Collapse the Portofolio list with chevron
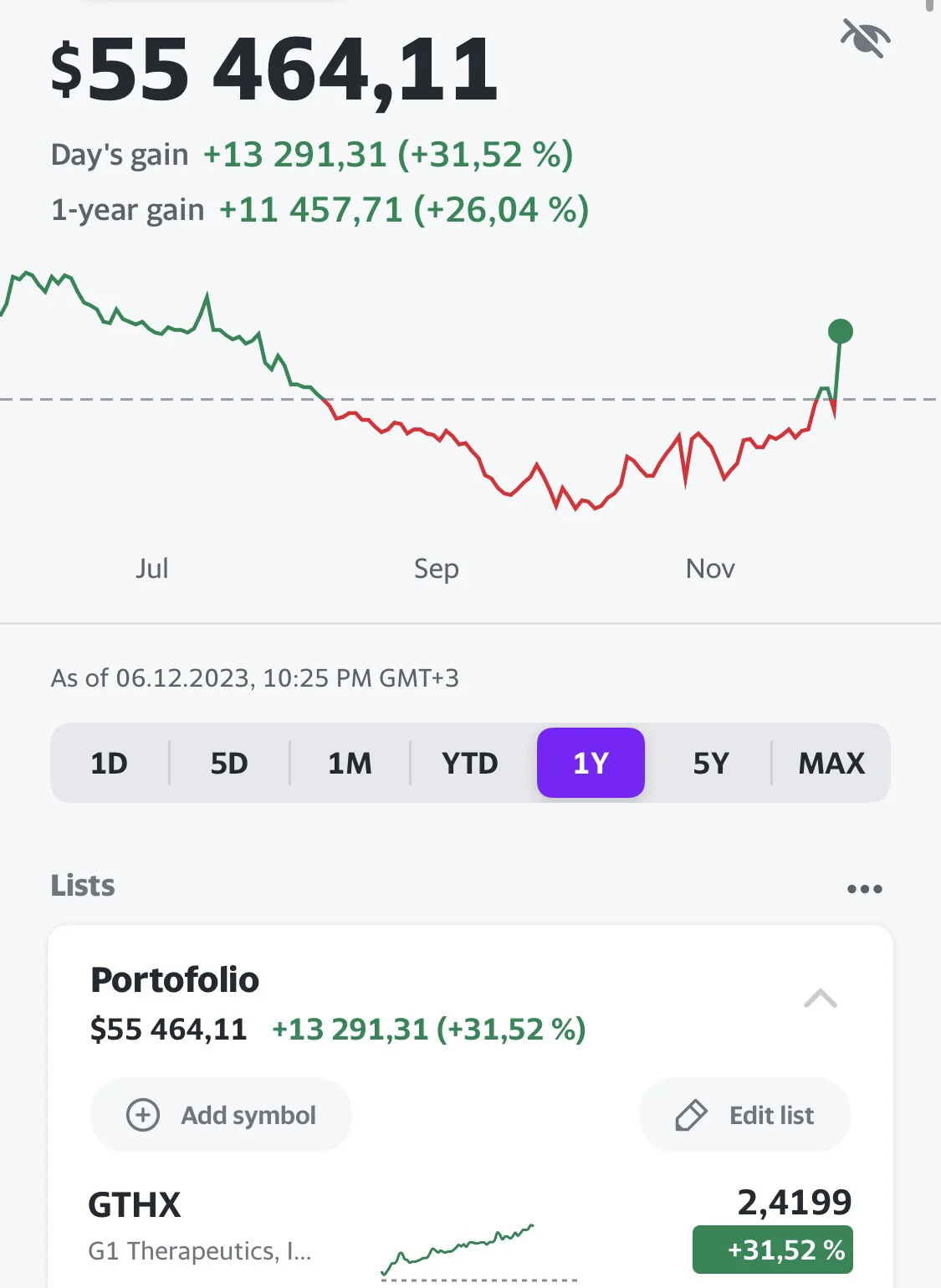The width and height of the screenshot is (941, 1288). [821, 998]
